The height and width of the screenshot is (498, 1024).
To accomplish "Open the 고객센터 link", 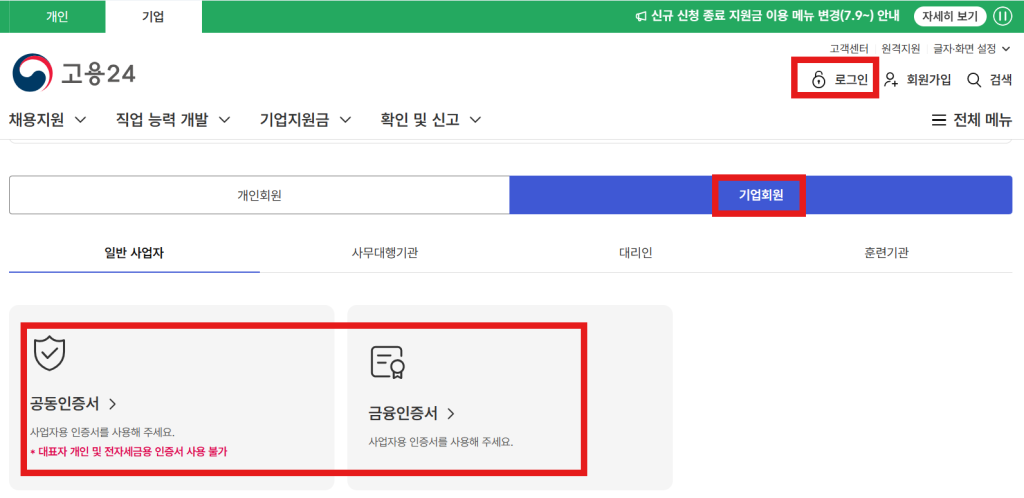I will click(849, 48).
